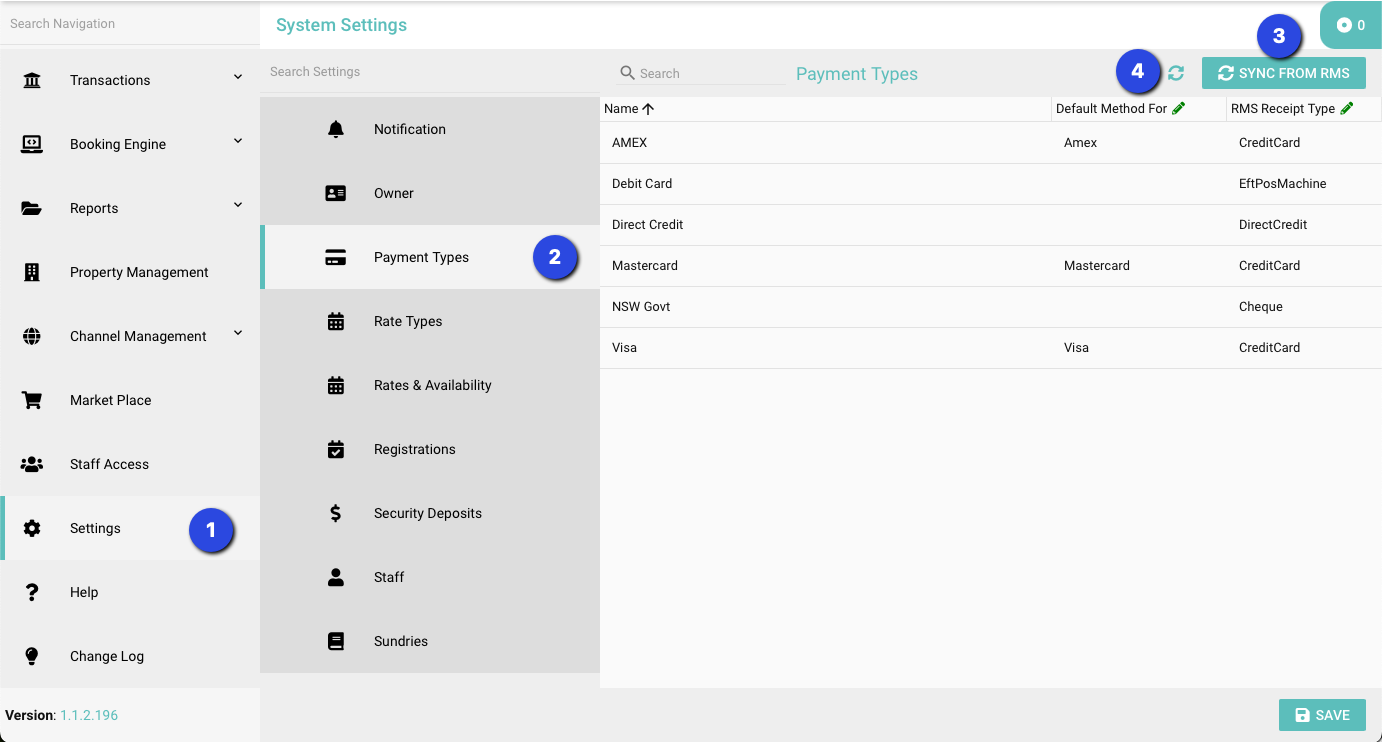Click the Notification bell icon
The width and height of the screenshot is (1382, 742).
coord(336,129)
